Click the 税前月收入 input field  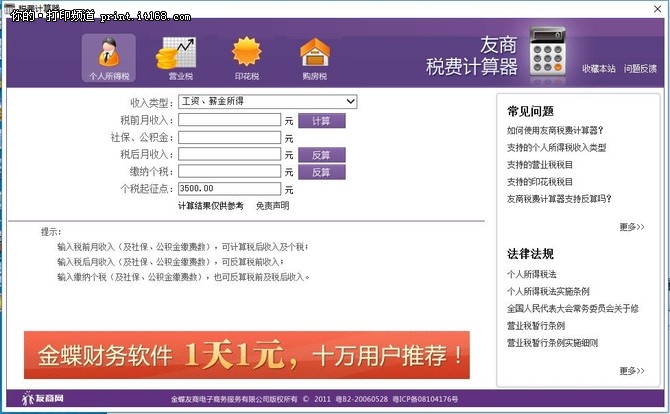[229, 120]
